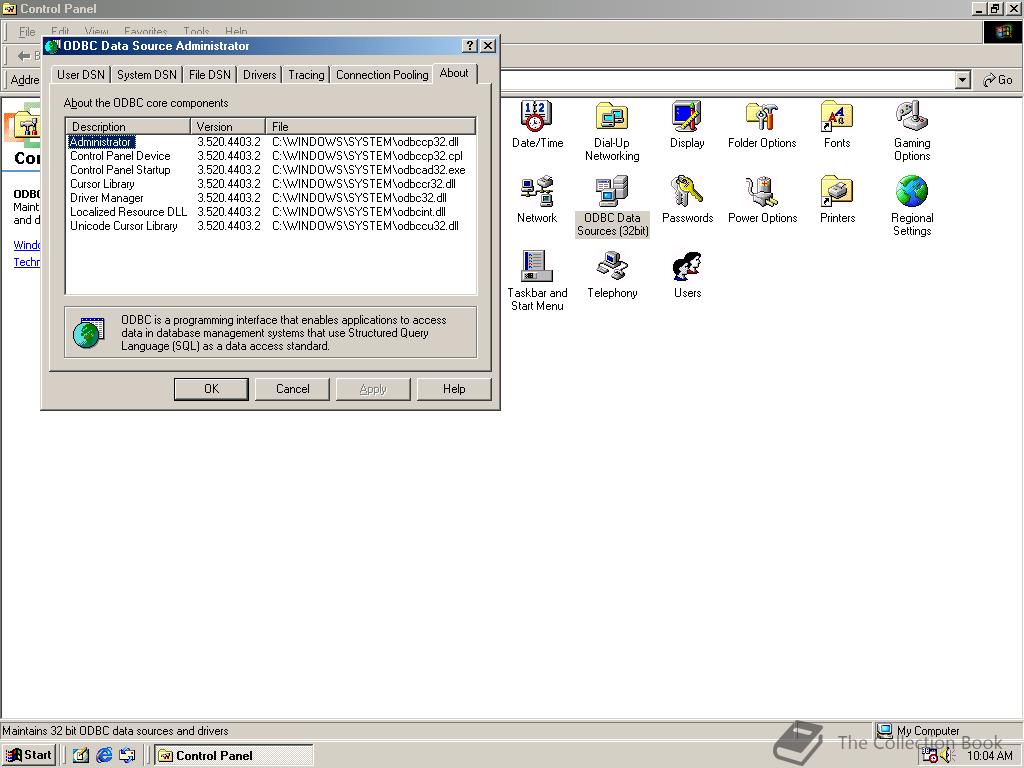Click the odbcad32.exe file path
This screenshot has width=1024, height=768.
369,170
